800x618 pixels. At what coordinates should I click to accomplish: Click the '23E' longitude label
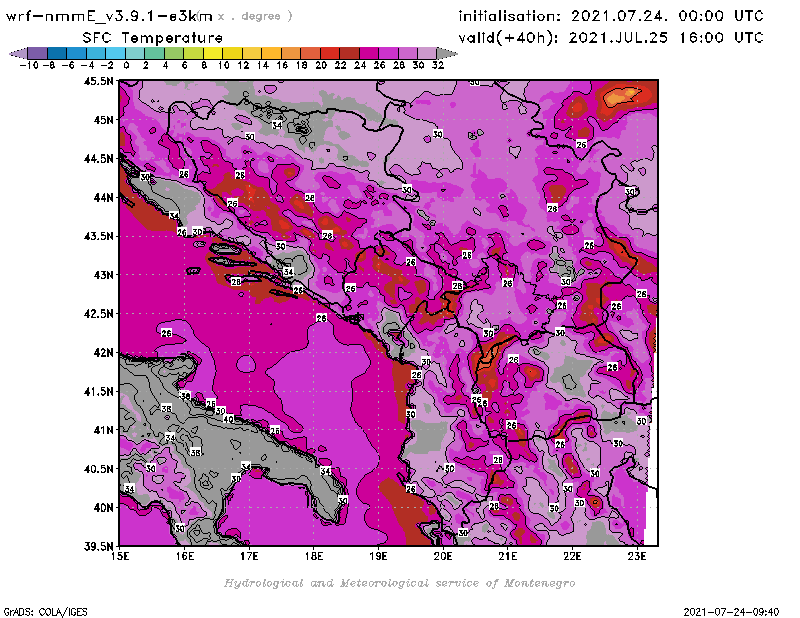(637, 556)
